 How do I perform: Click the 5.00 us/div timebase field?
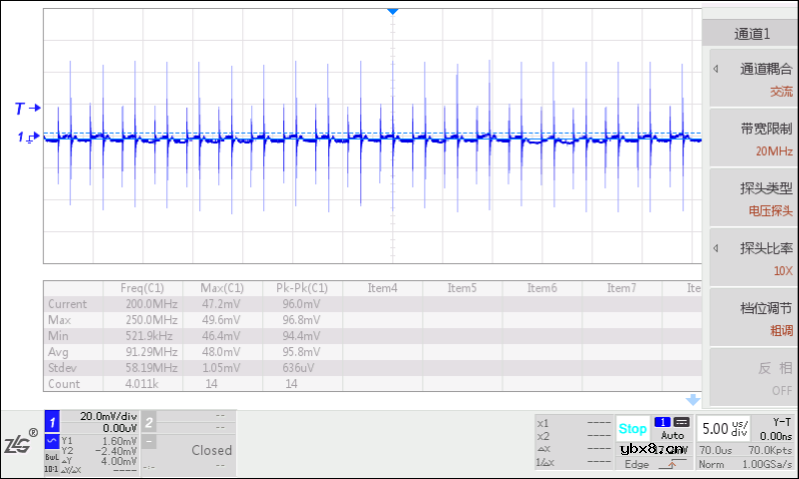722,429
